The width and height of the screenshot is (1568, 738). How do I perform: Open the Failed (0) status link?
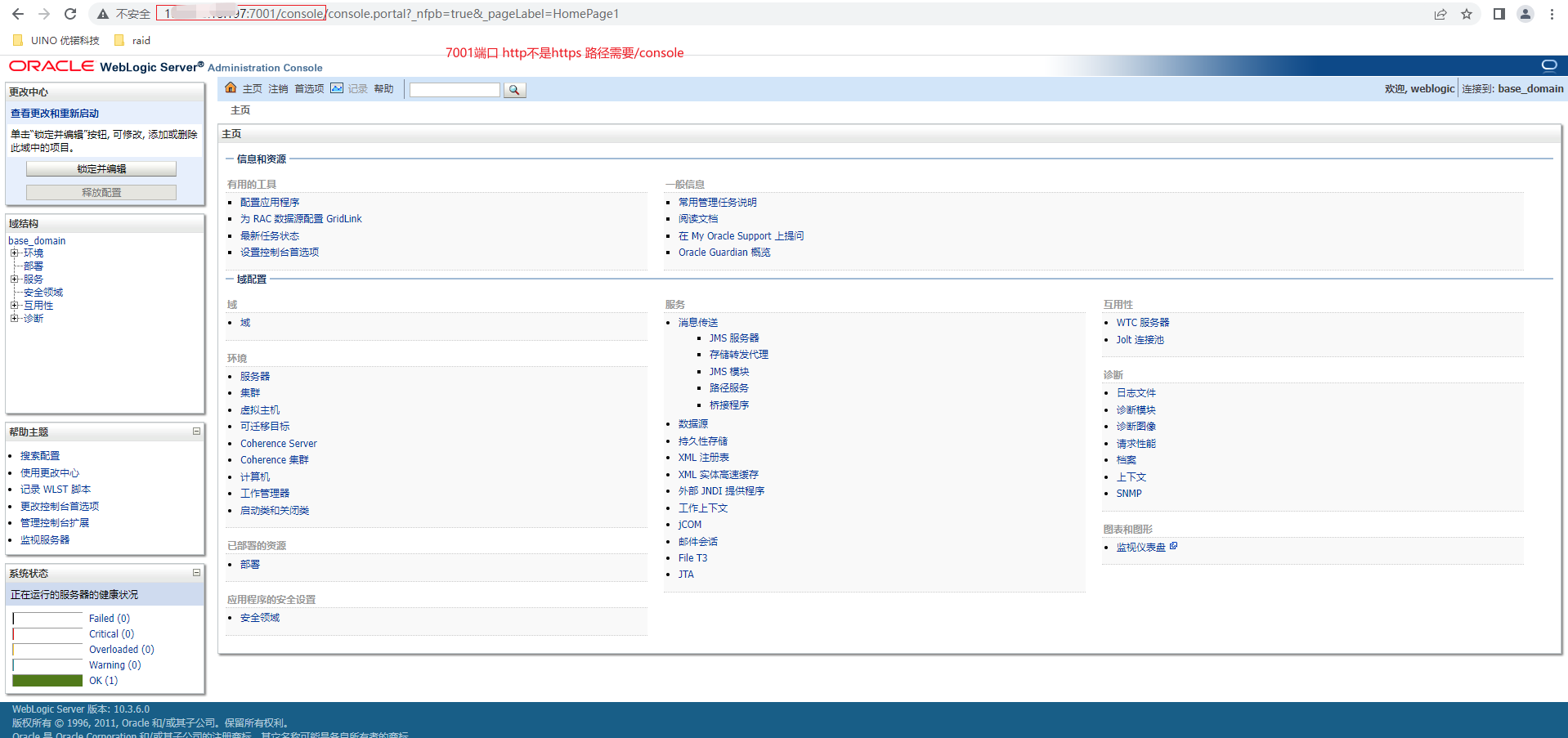coord(110,619)
